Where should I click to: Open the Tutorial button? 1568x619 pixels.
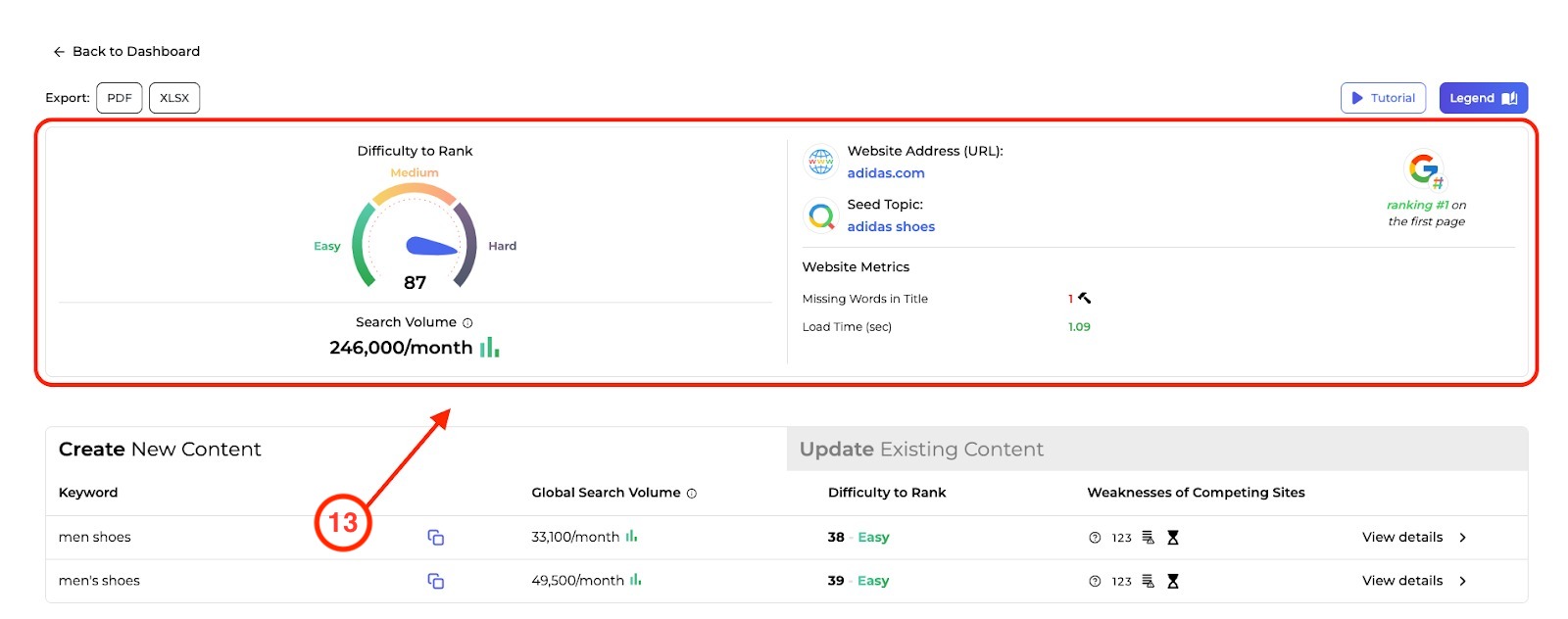point(1383,98)
